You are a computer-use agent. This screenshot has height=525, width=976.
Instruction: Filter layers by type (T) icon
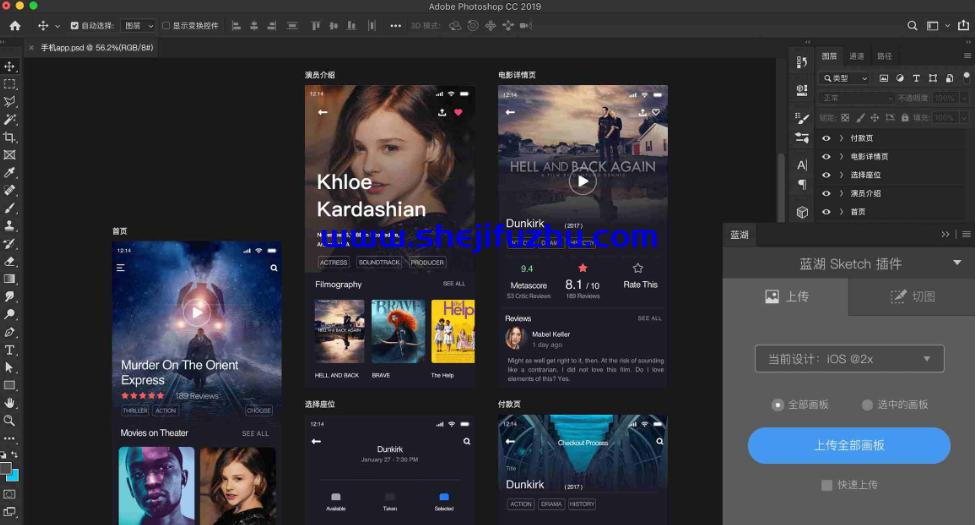[916, 78]
